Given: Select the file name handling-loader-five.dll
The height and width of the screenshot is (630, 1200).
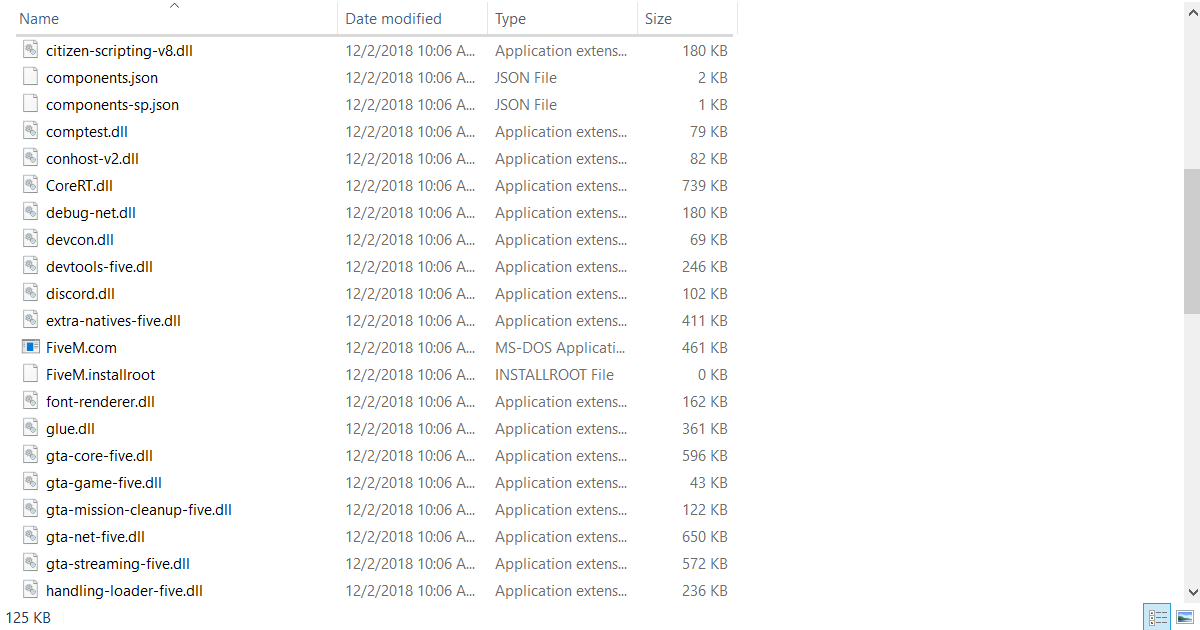Looking at the screenshot, I should point(124,591).
